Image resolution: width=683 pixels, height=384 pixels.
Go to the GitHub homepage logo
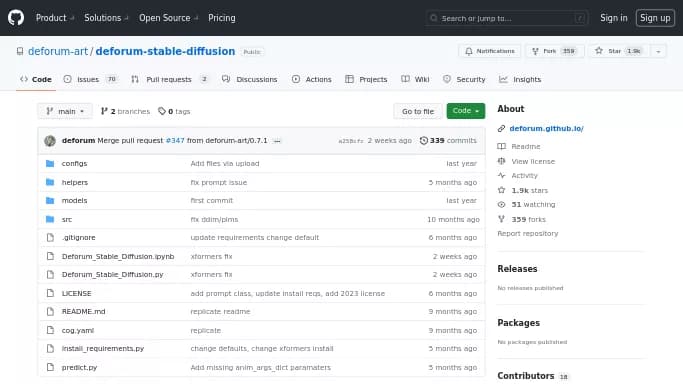coord(16,18)
